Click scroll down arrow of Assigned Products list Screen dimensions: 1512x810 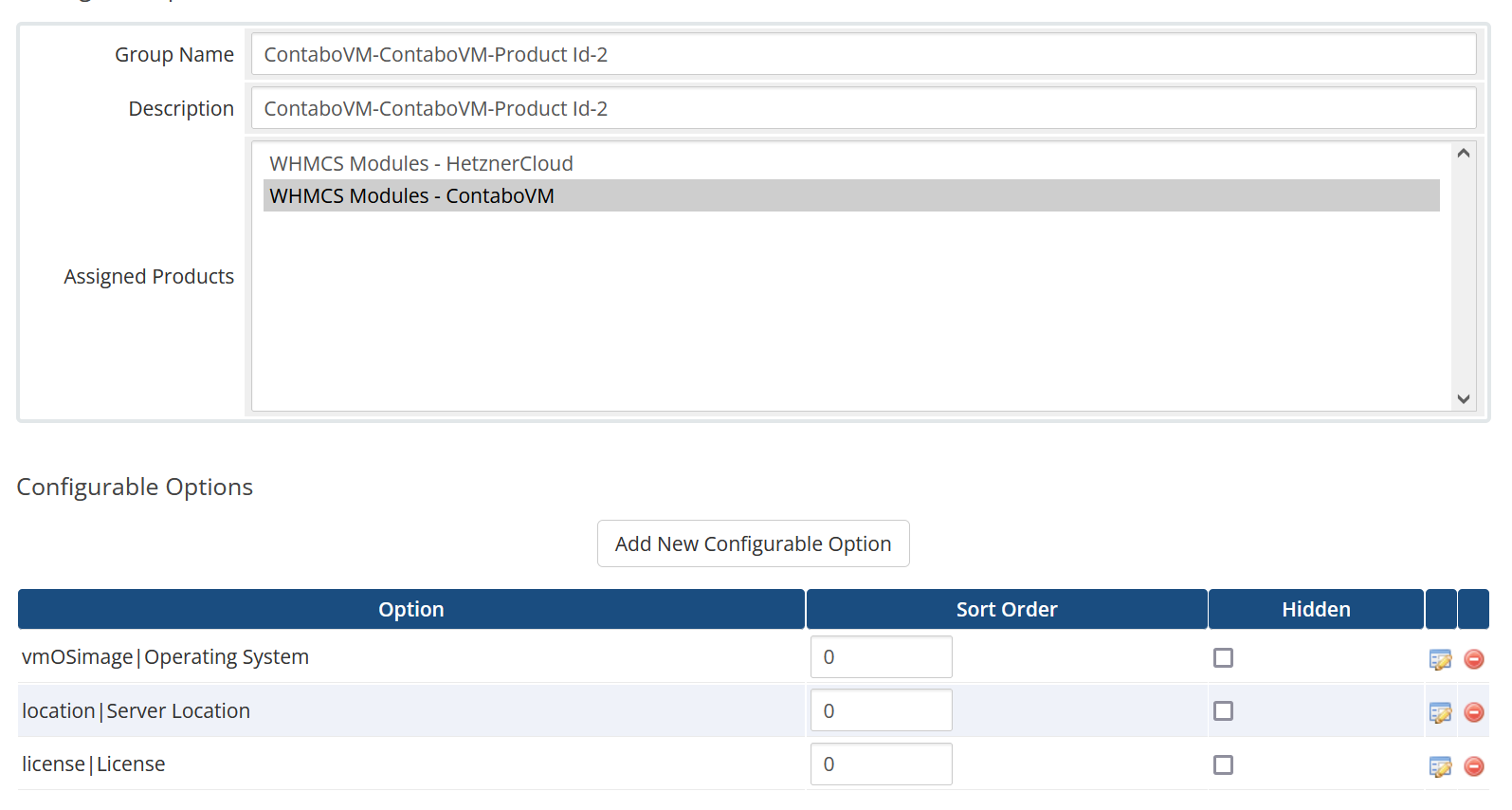pos(1464,399)
